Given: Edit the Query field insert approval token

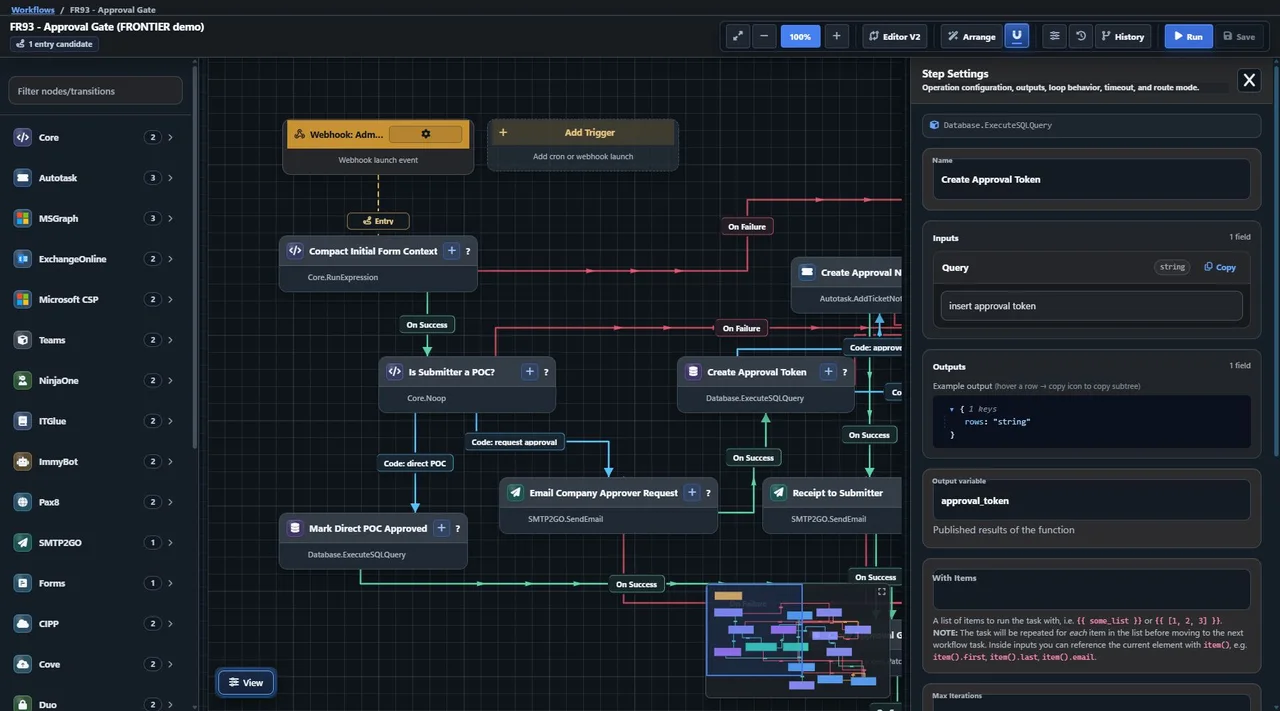Looking at the screenshot, I should (x=1091, y=306).
